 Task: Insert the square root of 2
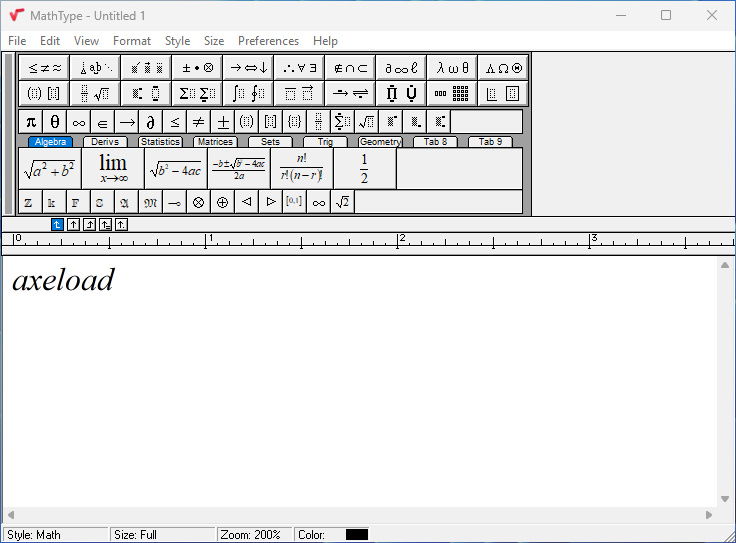(x=342, y=202)
